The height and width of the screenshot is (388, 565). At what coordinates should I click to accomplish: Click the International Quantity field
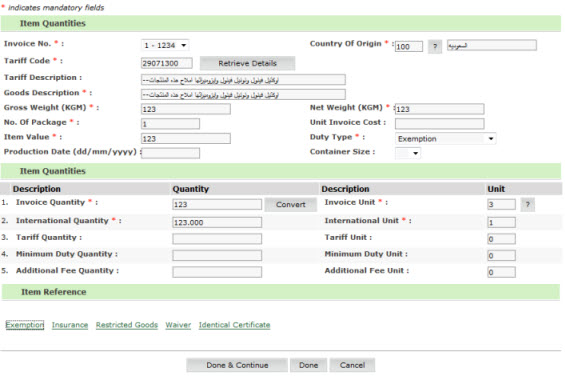pos(217,223)
